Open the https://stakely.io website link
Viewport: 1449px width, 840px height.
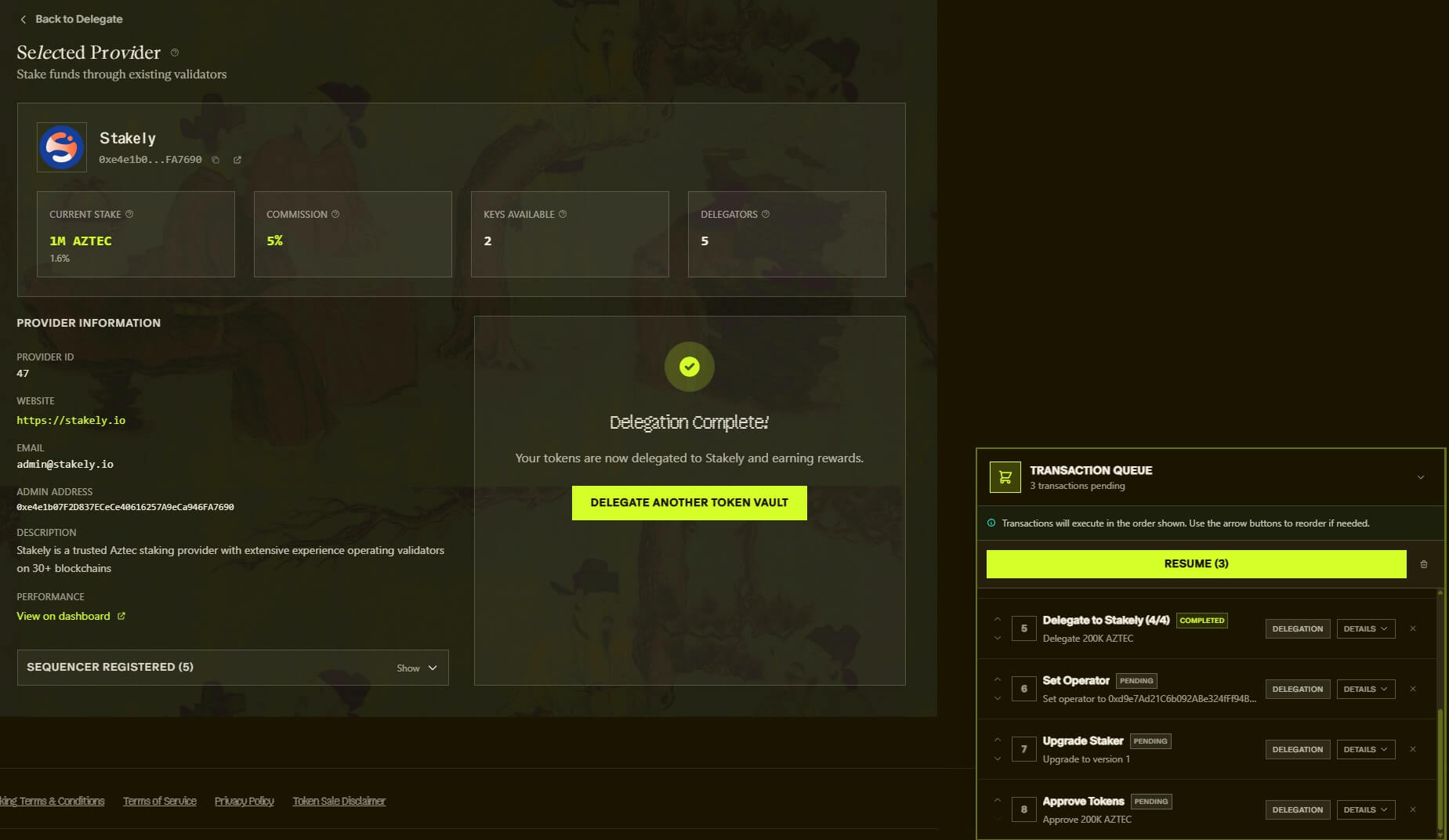point(71,420)
